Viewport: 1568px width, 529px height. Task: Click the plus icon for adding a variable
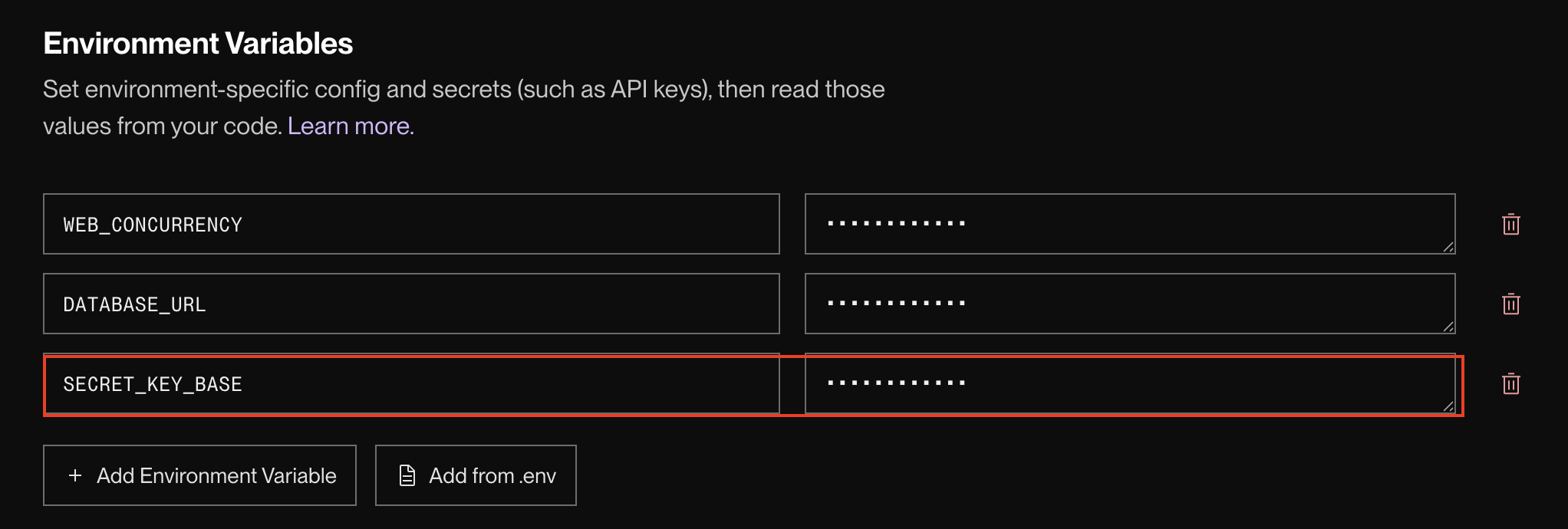tap(75, 476)
